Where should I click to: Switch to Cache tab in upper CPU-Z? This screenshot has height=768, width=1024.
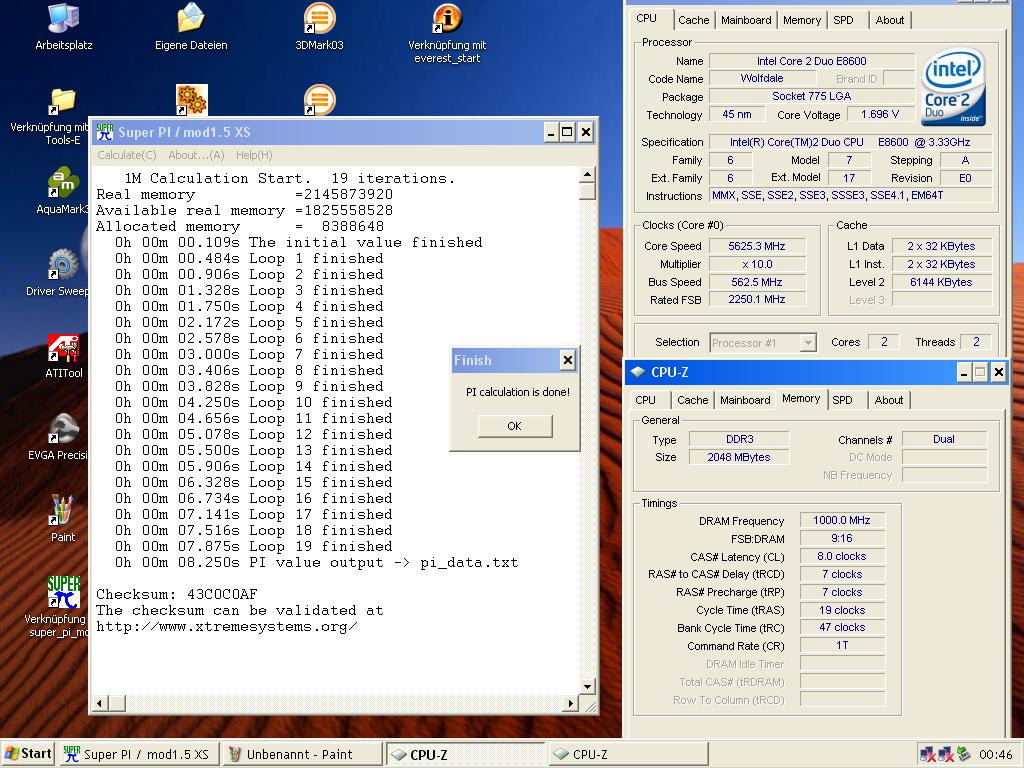pyautogui.click(x=694, y=20)
